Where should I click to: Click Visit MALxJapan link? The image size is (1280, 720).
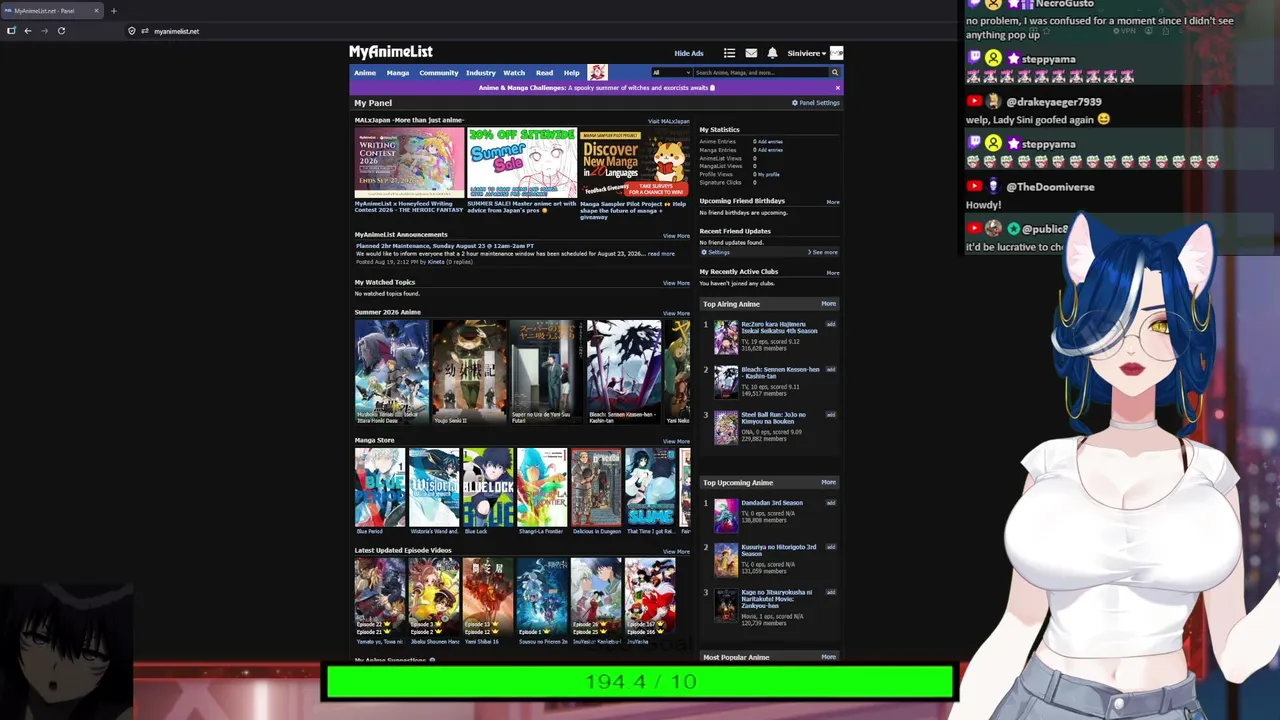coord(669,121)
